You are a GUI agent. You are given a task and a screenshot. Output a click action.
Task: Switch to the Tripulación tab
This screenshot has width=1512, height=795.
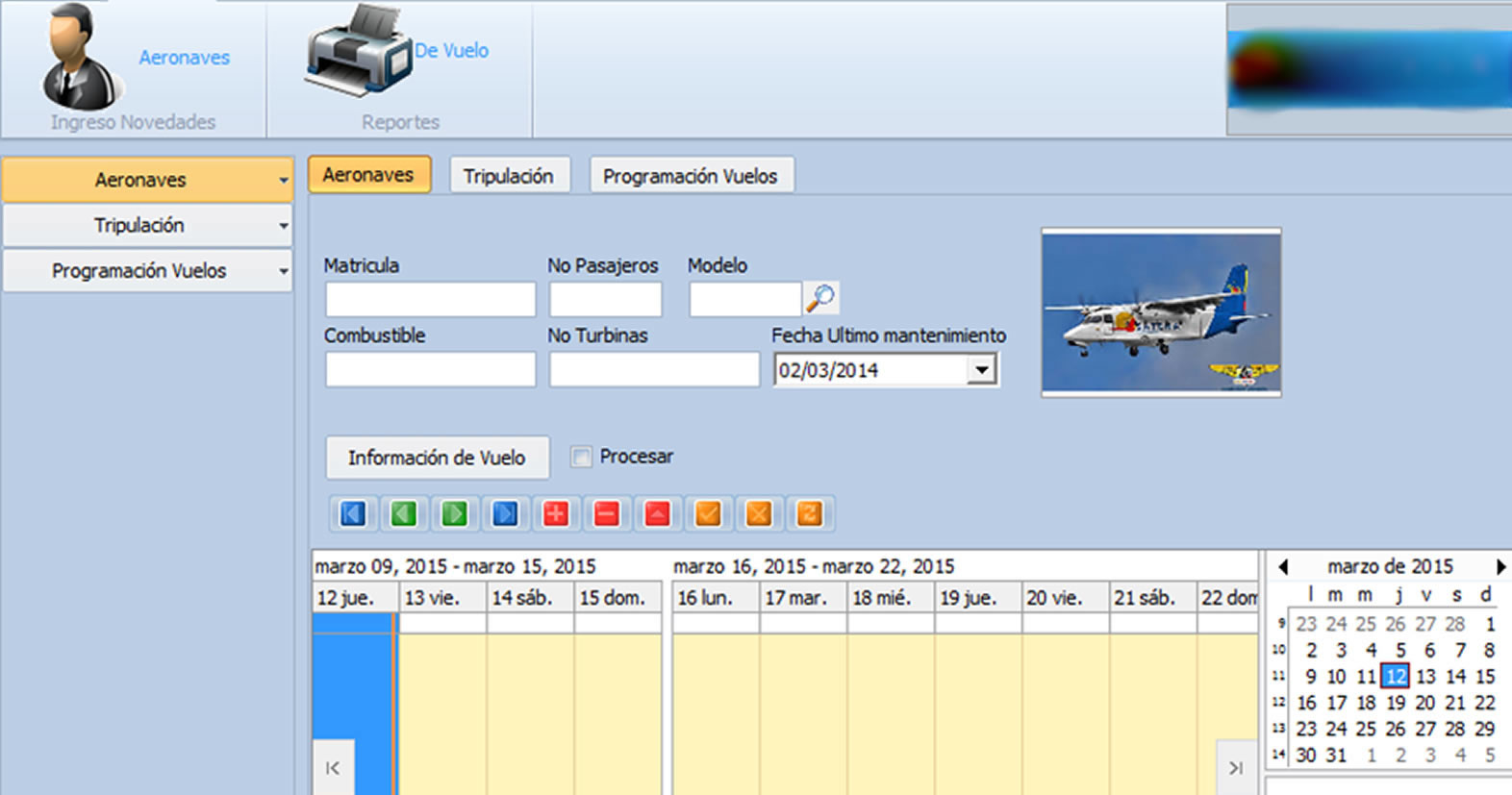[509, 176]
